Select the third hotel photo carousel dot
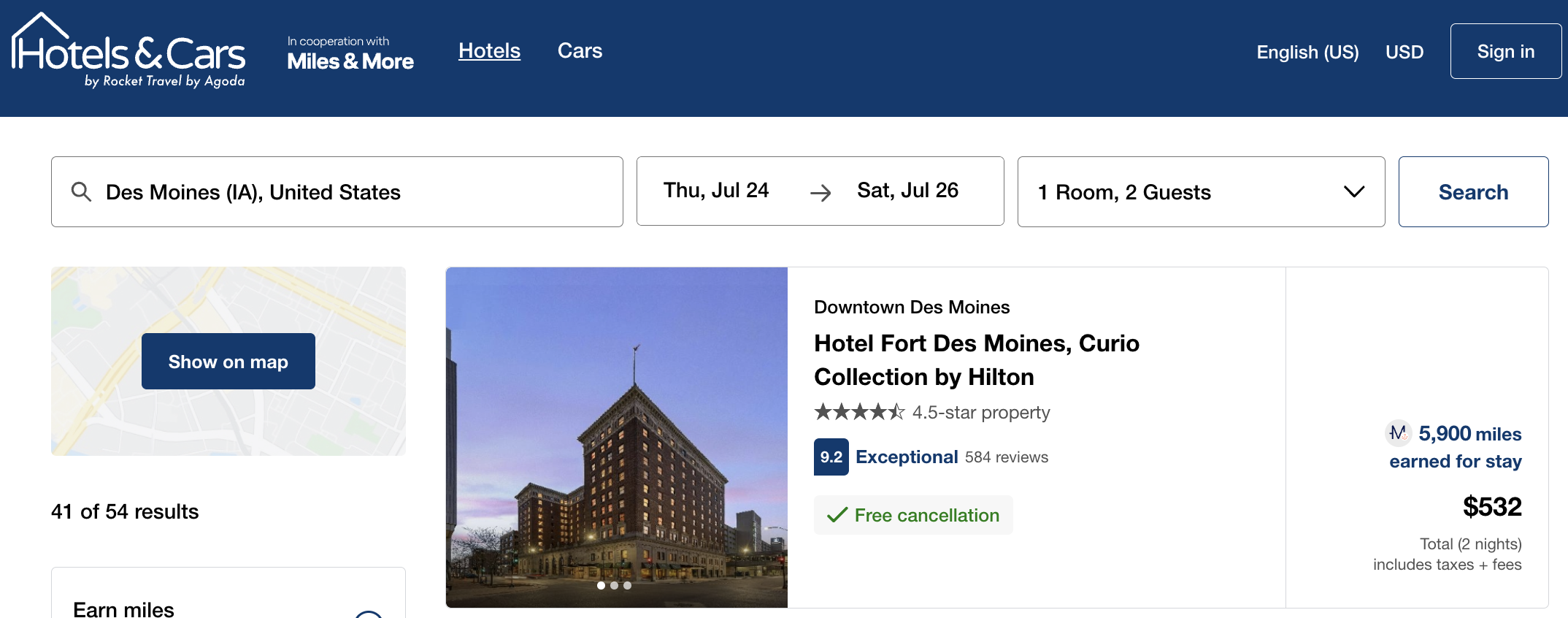 [x=627, y=585]
